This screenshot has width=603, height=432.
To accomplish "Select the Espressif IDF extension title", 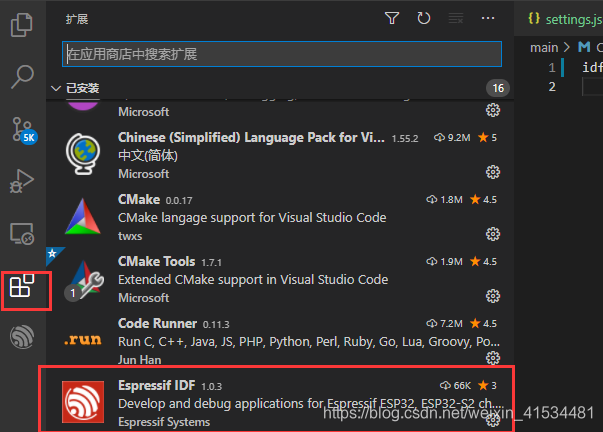I will pyautogui.click(x=157, y=385).
